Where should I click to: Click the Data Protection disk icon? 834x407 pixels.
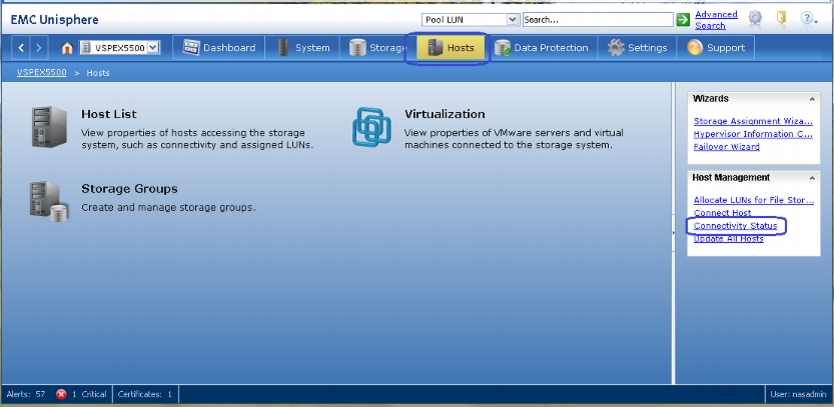502,48
